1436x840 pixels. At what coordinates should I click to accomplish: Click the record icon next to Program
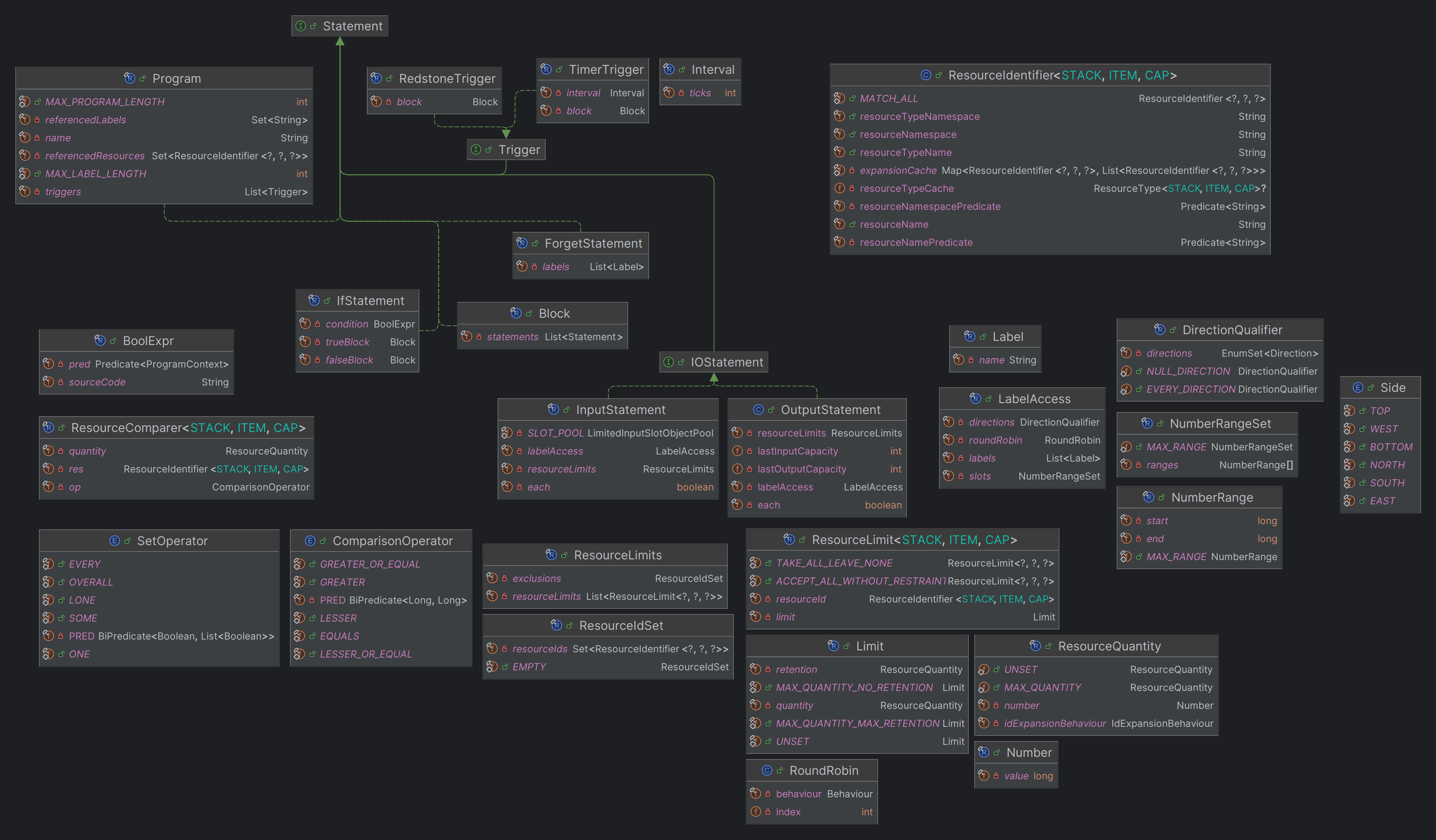coord(129,78)
